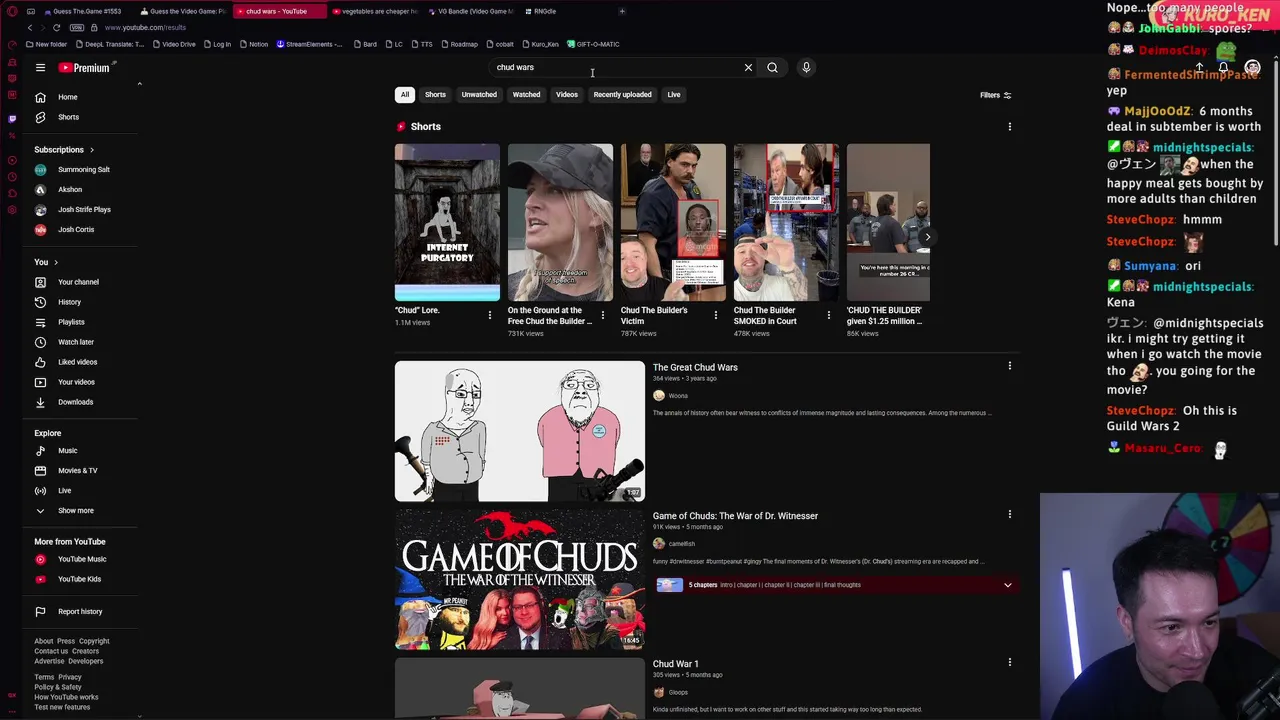This screenshot has width=1280, height=720.
Task: Start voice search with microphone icon
Action: click(806, 68)
